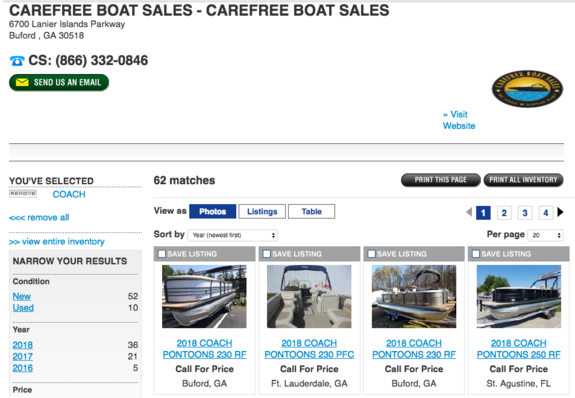The height and width of the screenshot is (398, 575).
Task: Click Print This Page button
Action: [440, 180]
